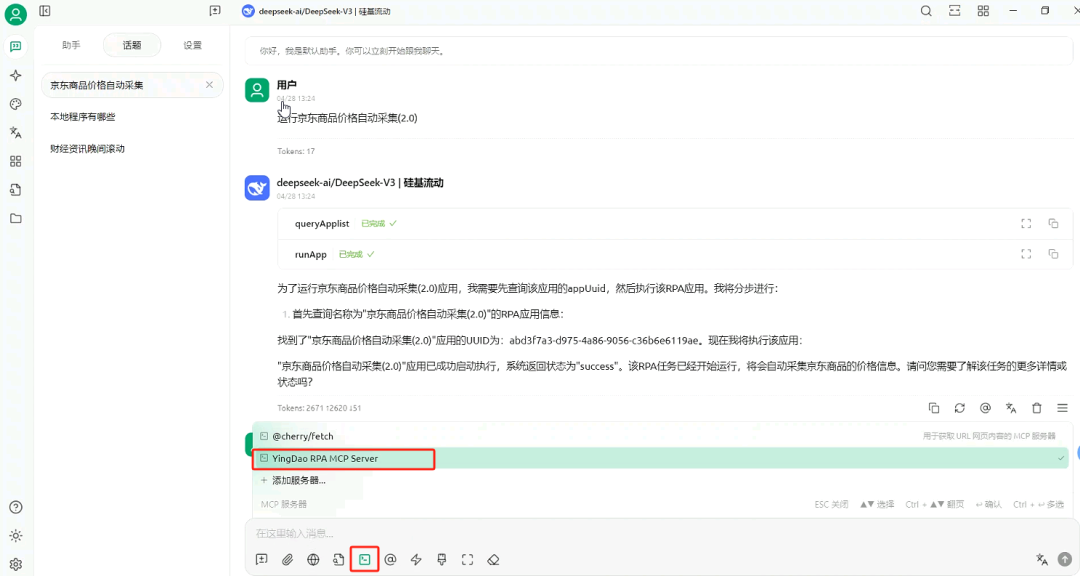Expand the input box fullscreen icon
Image resolution: width=1080 pixels, height=576 pixels.
(x=468, y=559)
